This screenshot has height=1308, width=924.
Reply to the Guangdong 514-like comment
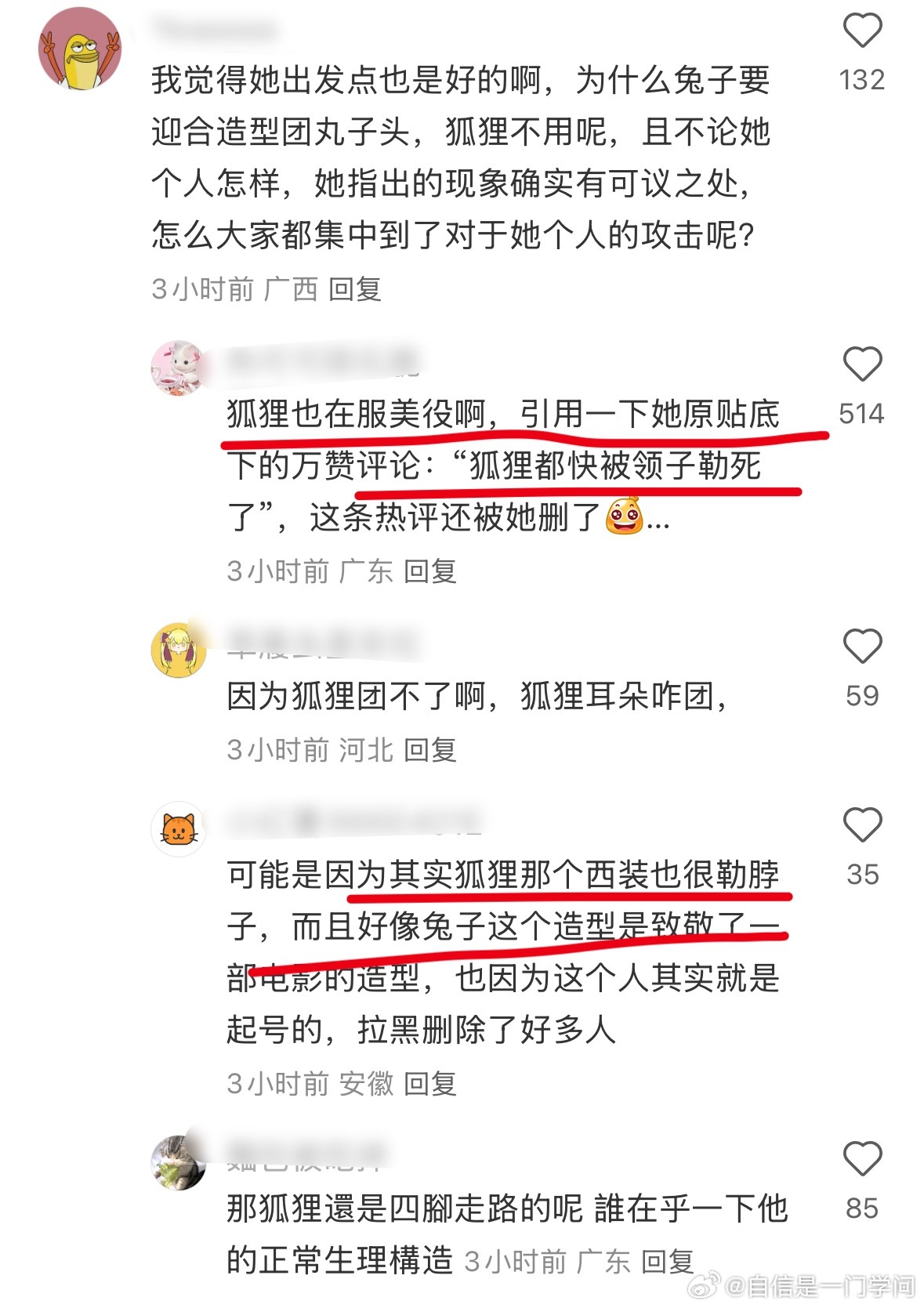tap(430, 571)
